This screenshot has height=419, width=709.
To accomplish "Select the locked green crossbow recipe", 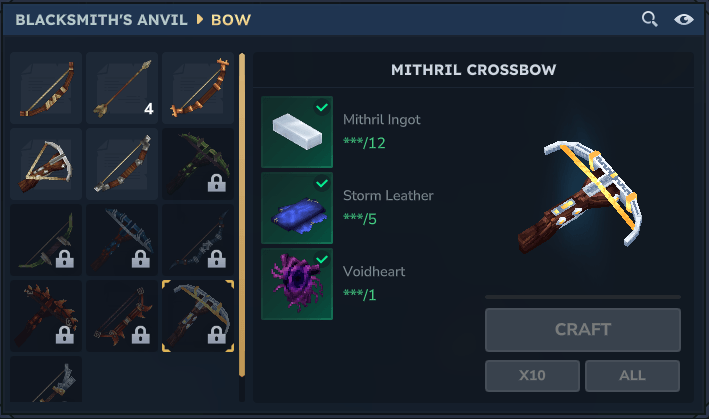I will point(198,164).
